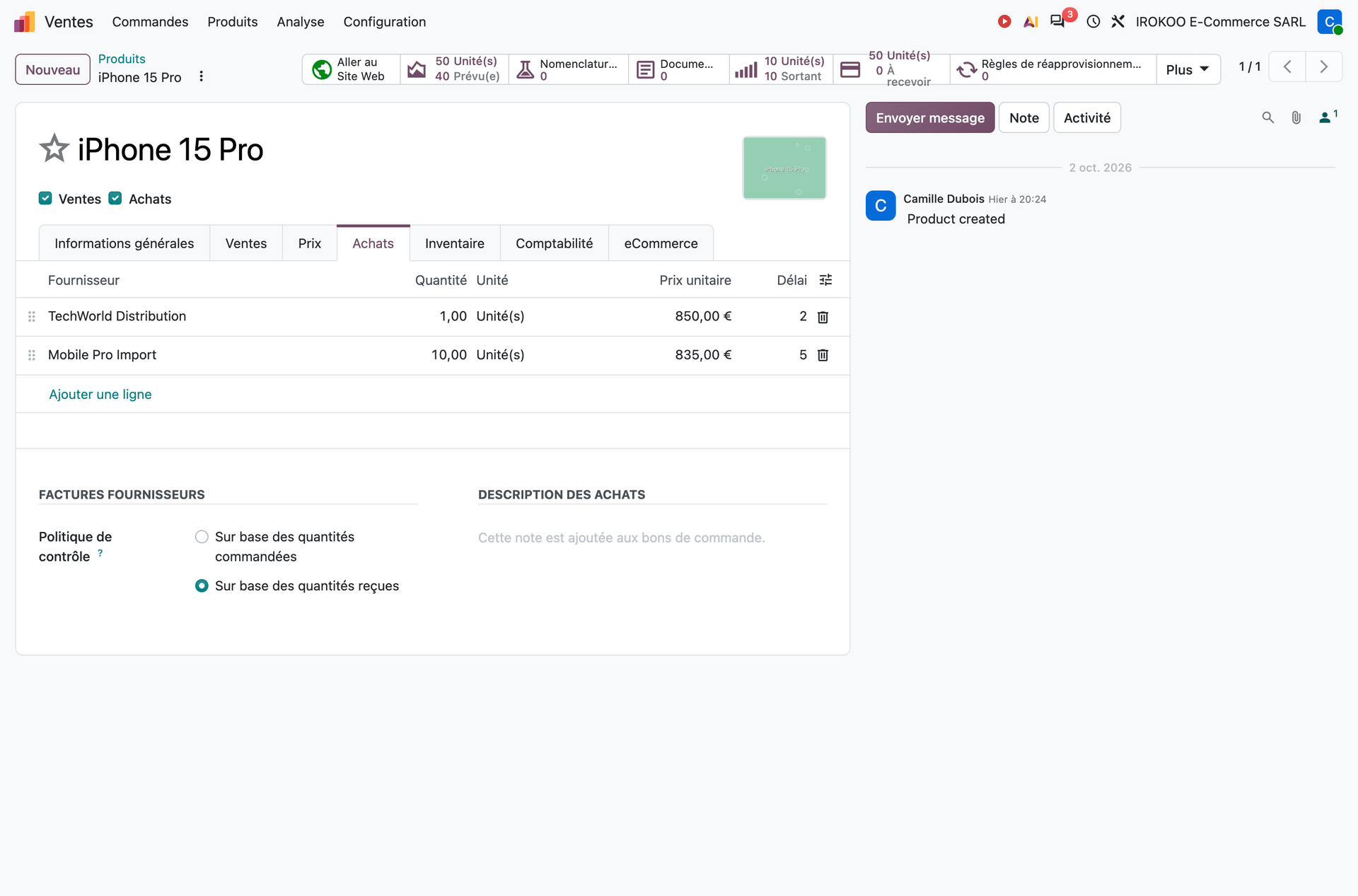This screenshot has width=1358, height=896.
Task: Open supplier table column options icon
Action: [825, 280]
